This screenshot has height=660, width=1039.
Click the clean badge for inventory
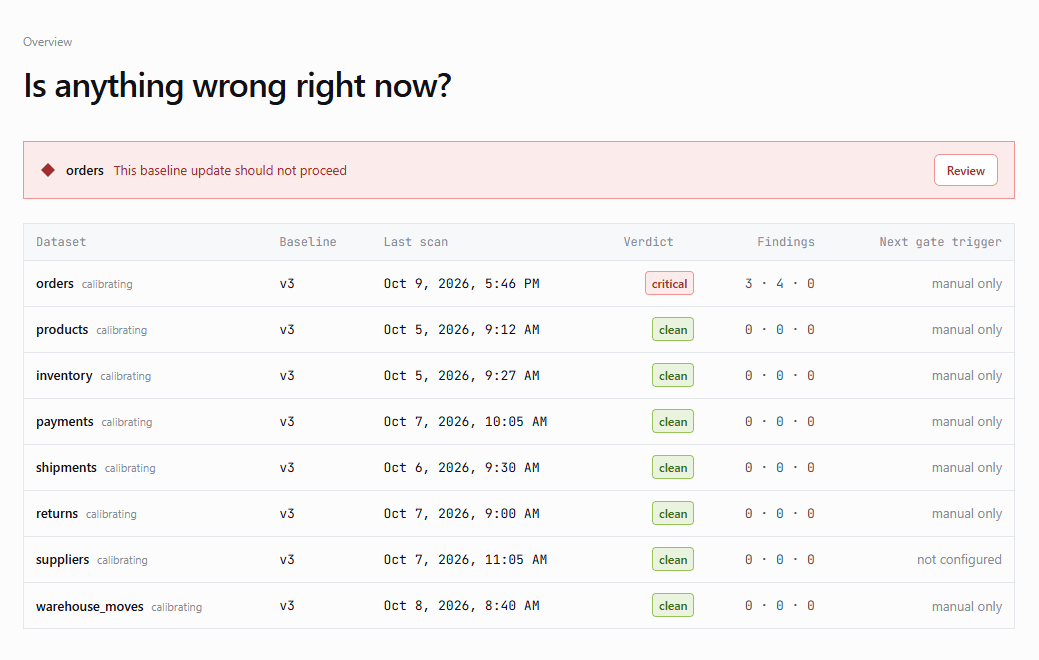(x=673, y=376)
